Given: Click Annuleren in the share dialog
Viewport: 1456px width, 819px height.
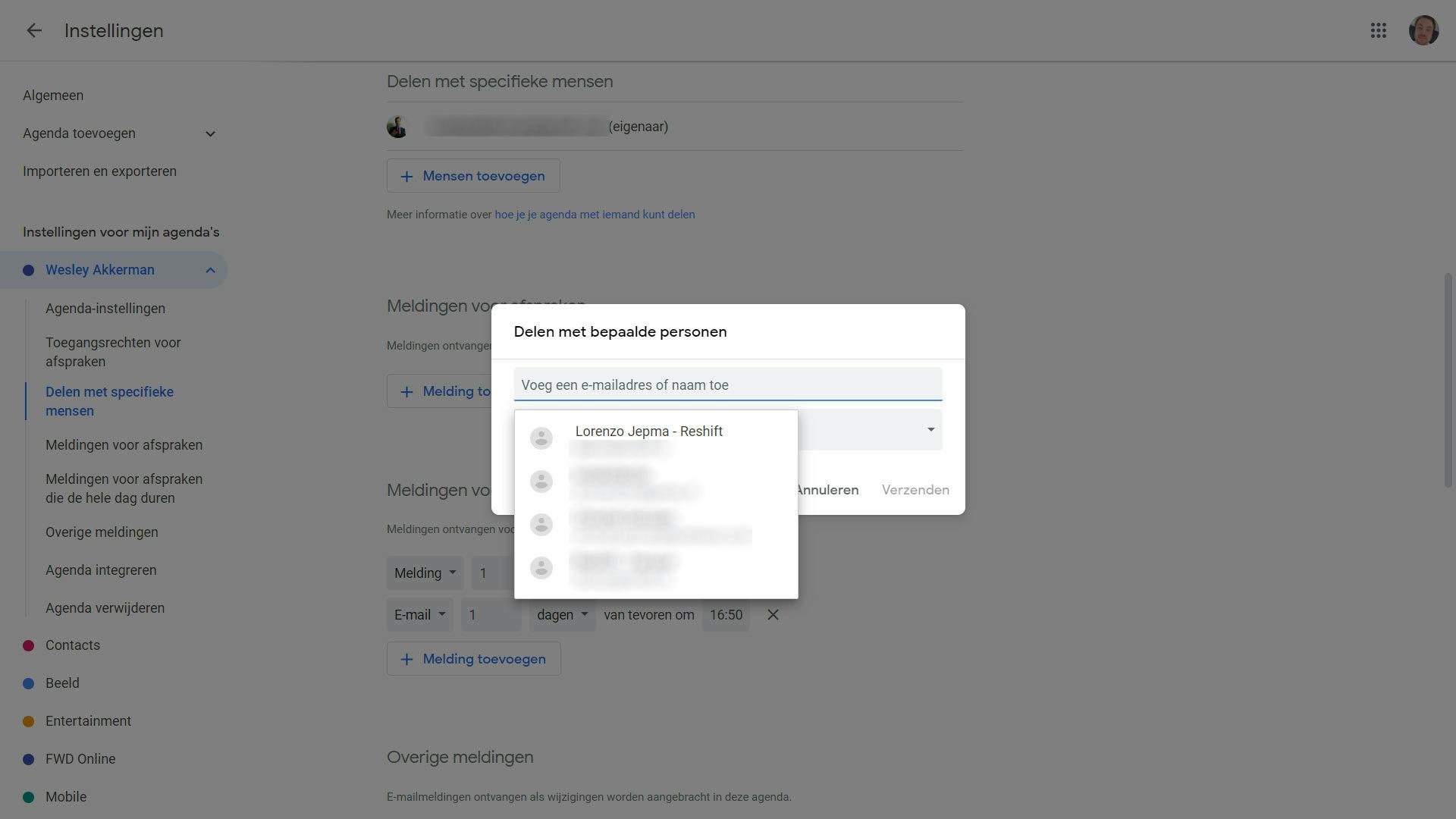Looking at the screenshot, I should coord(827,490).
